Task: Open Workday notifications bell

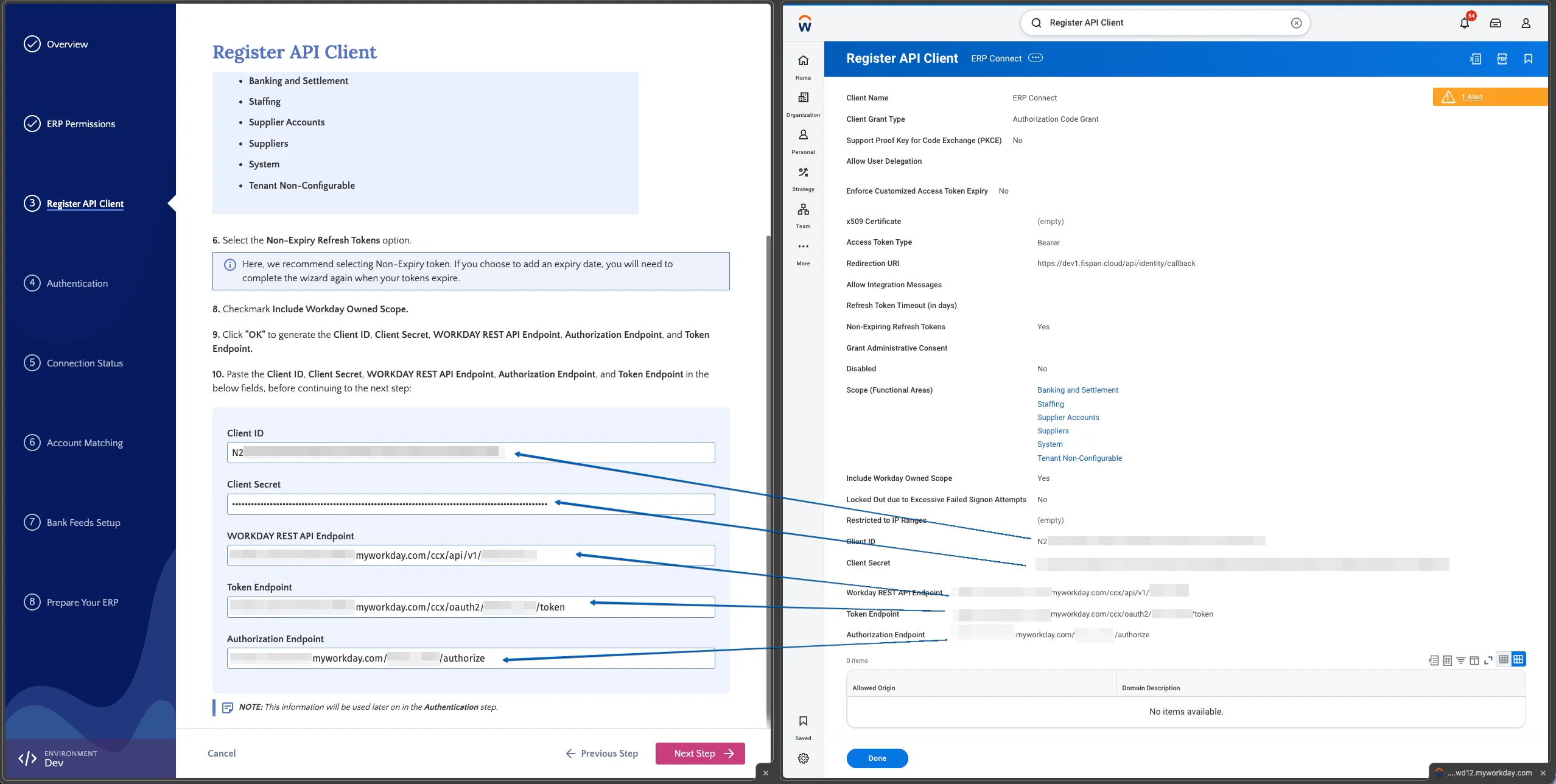Action: point(1464,23)
